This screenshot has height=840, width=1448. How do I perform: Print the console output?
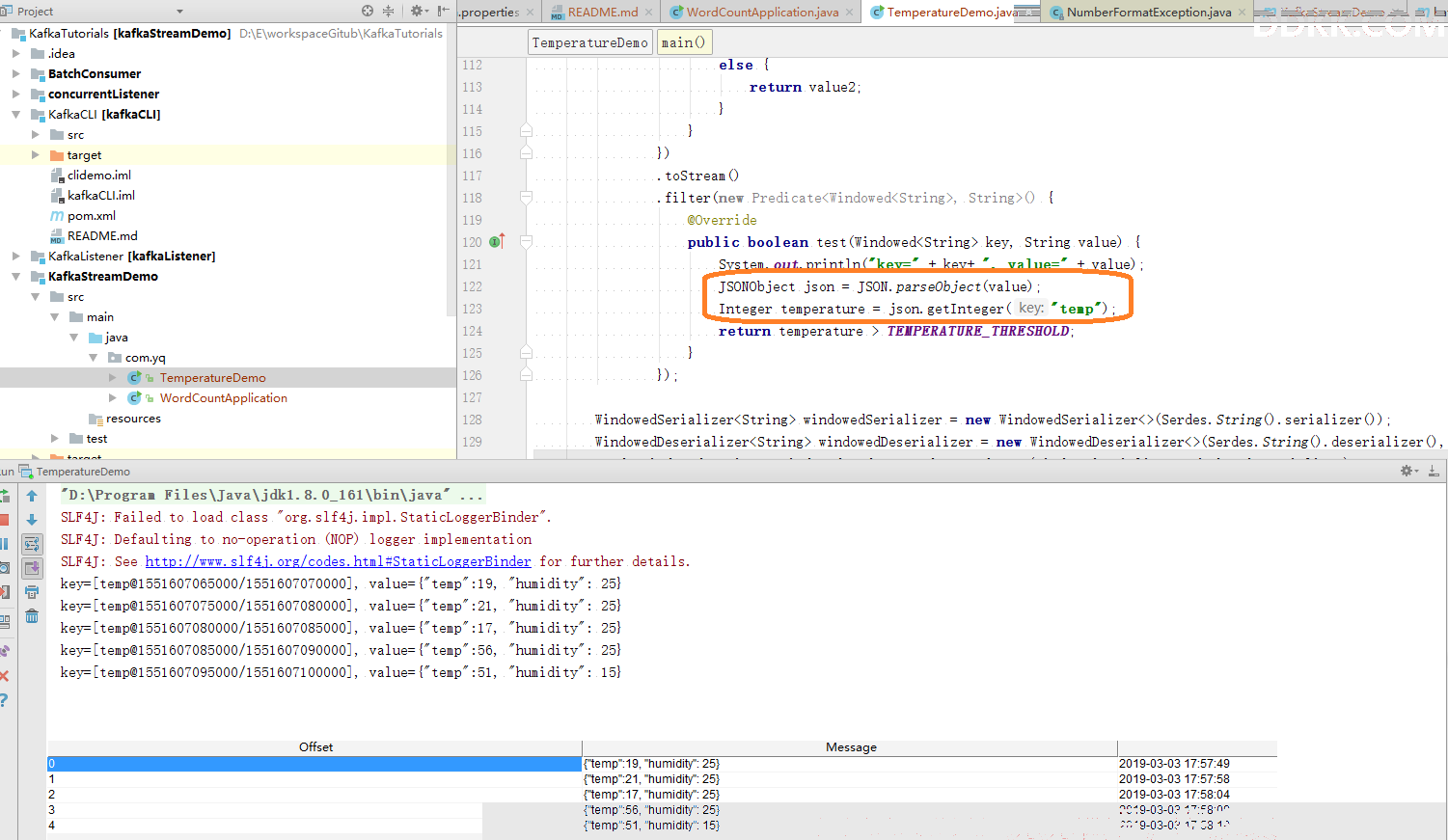coord(32,592)
